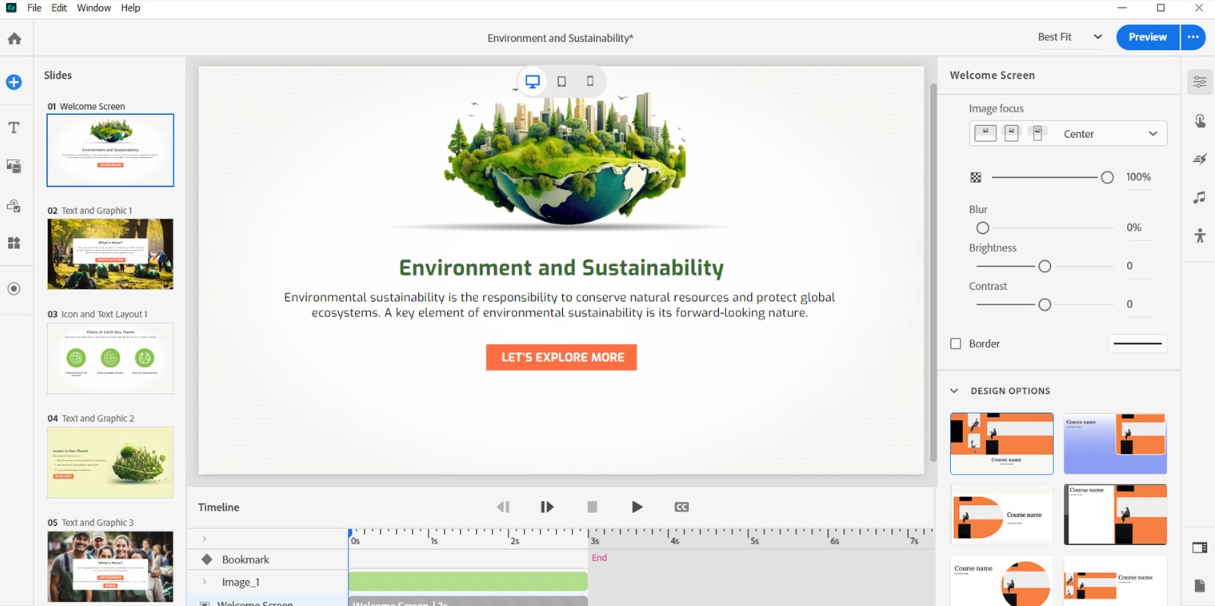Screen dimensions: 1215x606
Task: Add a new slide with plus icon
Action: click(x=14, y=82)
